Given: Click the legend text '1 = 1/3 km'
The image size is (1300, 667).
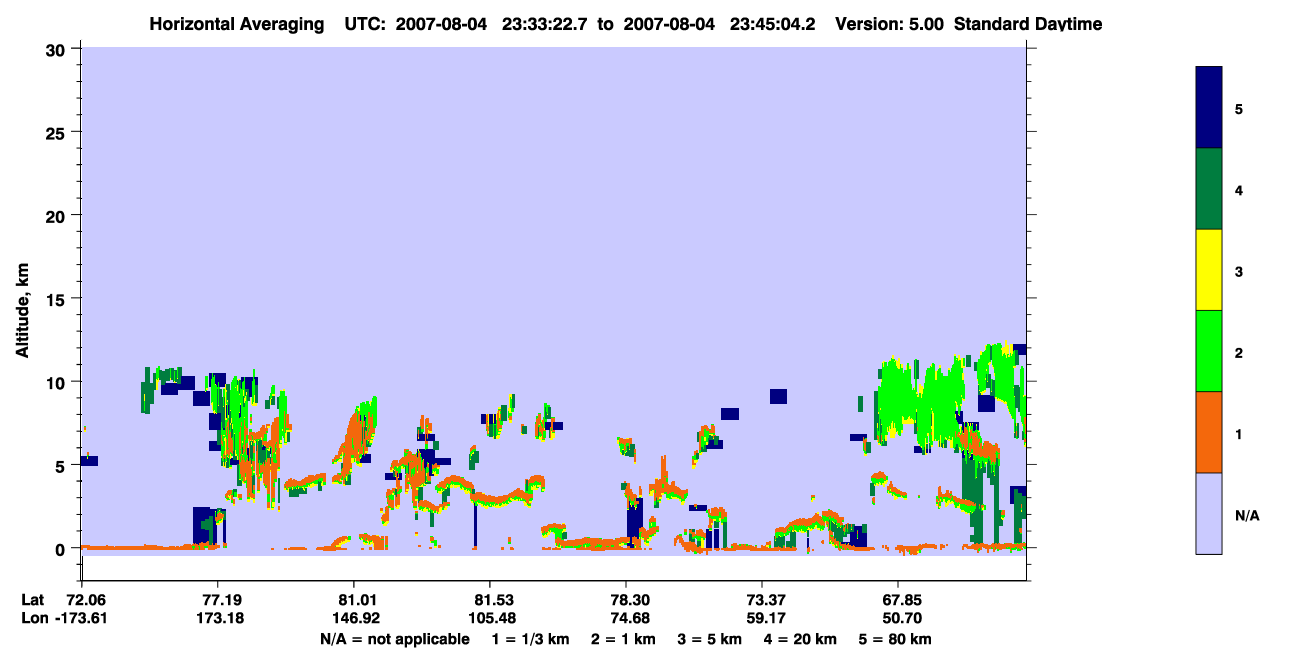Looking at the screenshot, I should (x=530, y=639).
